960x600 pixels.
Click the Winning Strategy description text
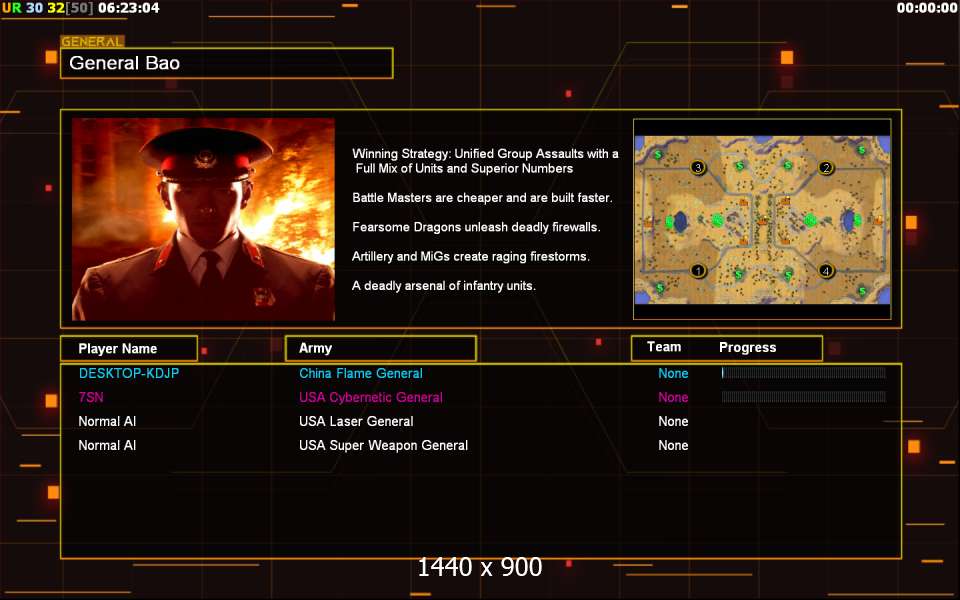485,161
